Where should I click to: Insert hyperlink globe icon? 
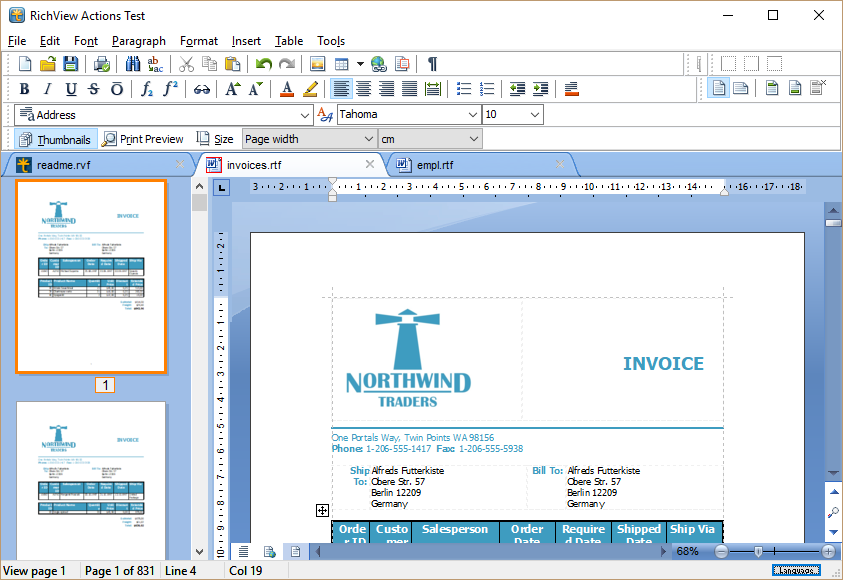click(x=379, y=64)
